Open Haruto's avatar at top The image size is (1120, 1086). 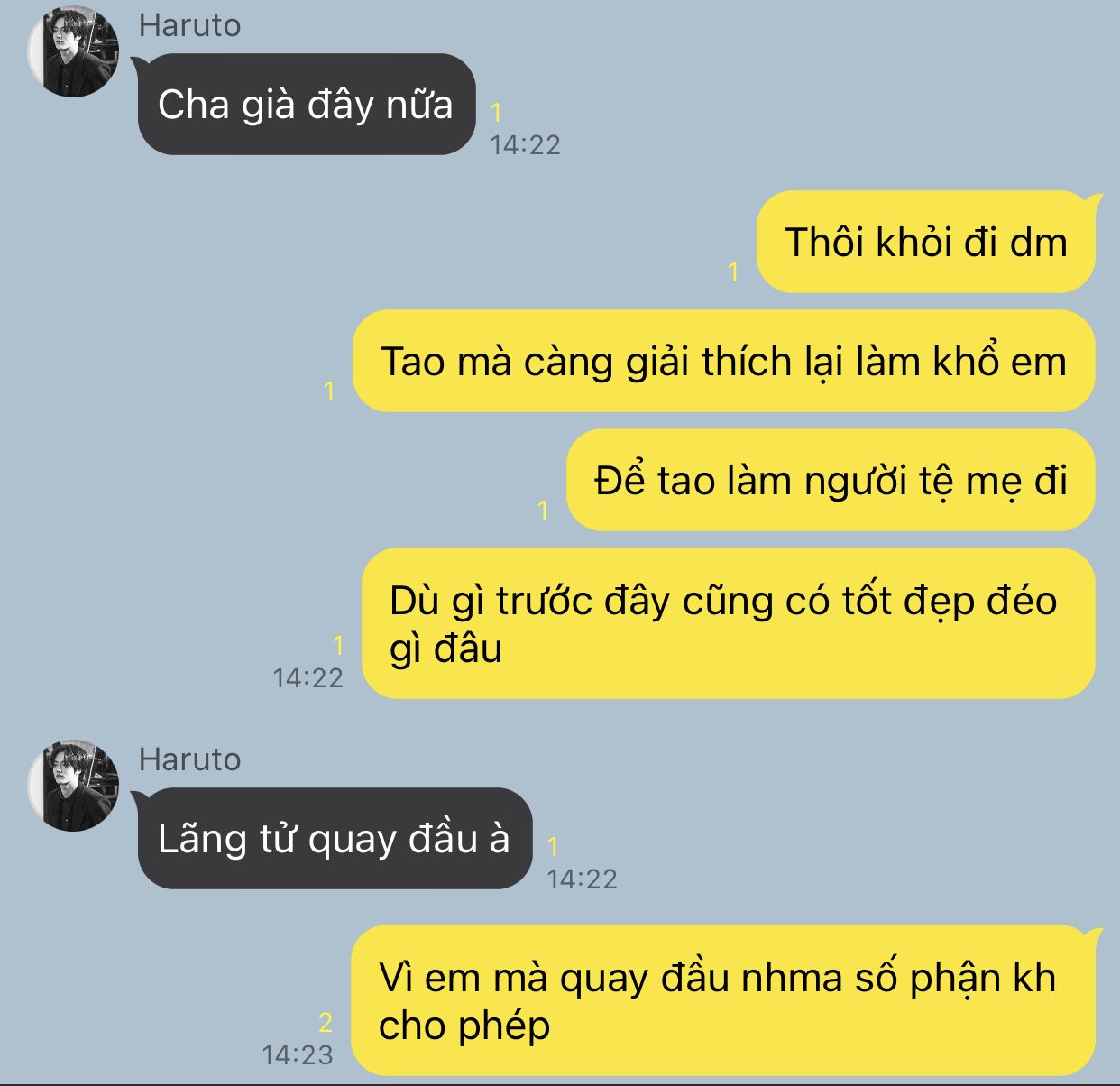pyautogui.click(x=74, y=51)
